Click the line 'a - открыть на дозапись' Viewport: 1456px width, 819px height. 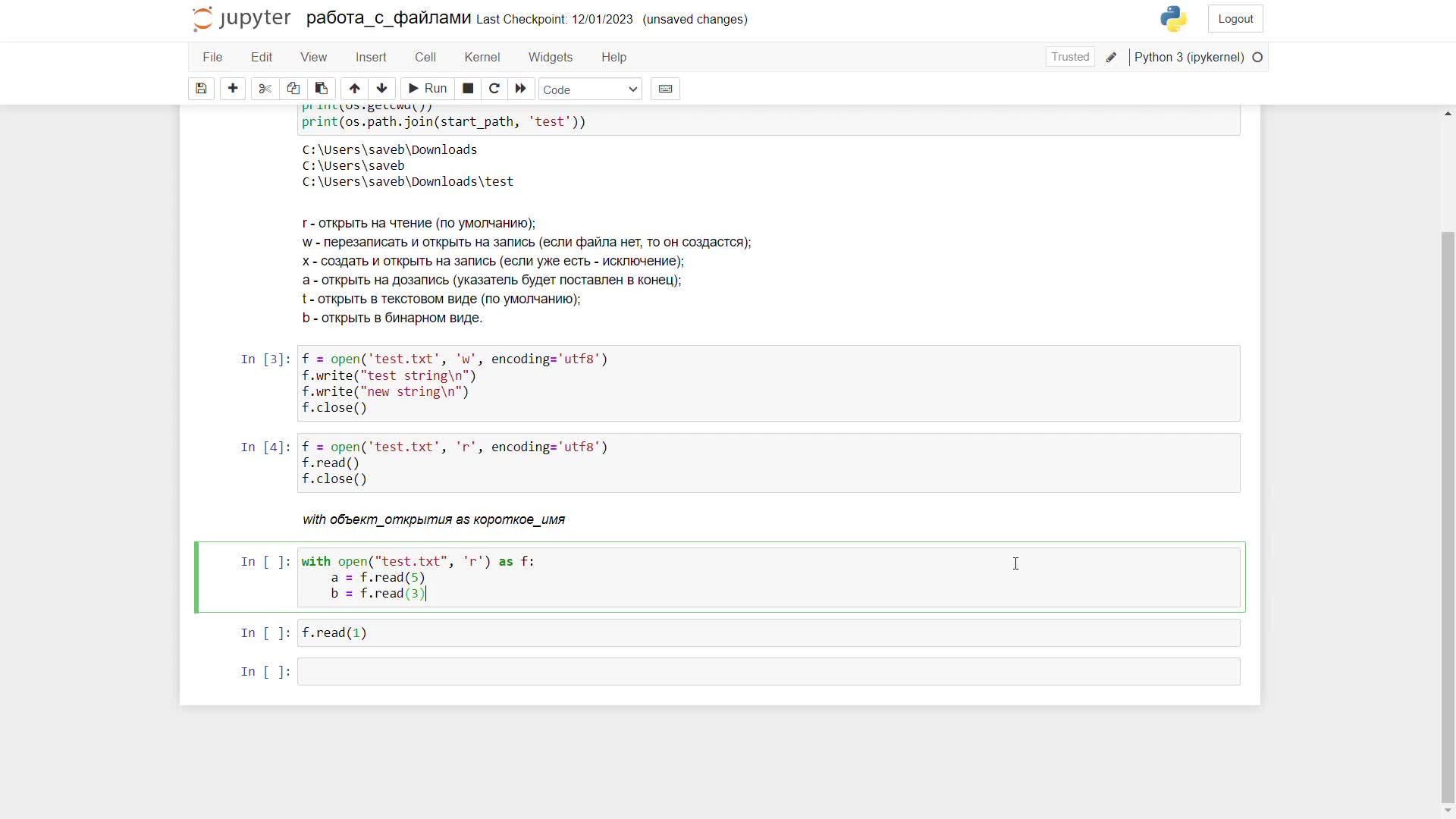(491, 281)
